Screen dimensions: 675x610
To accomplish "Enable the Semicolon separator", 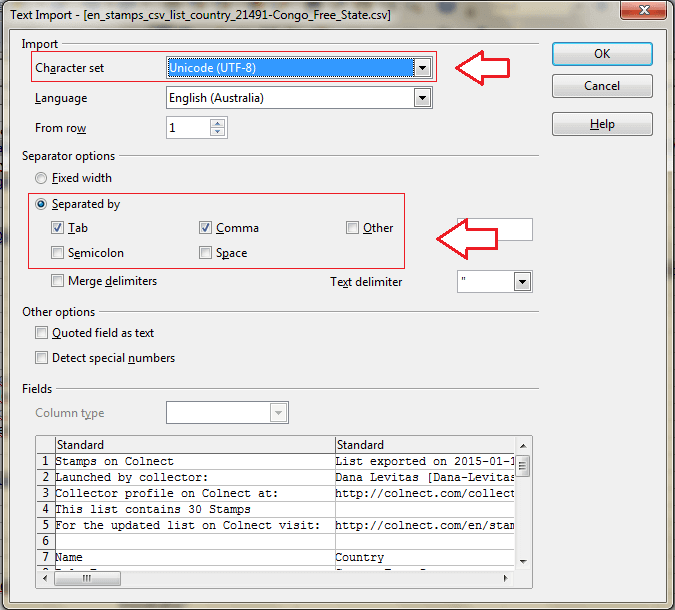I will point(58,253).
